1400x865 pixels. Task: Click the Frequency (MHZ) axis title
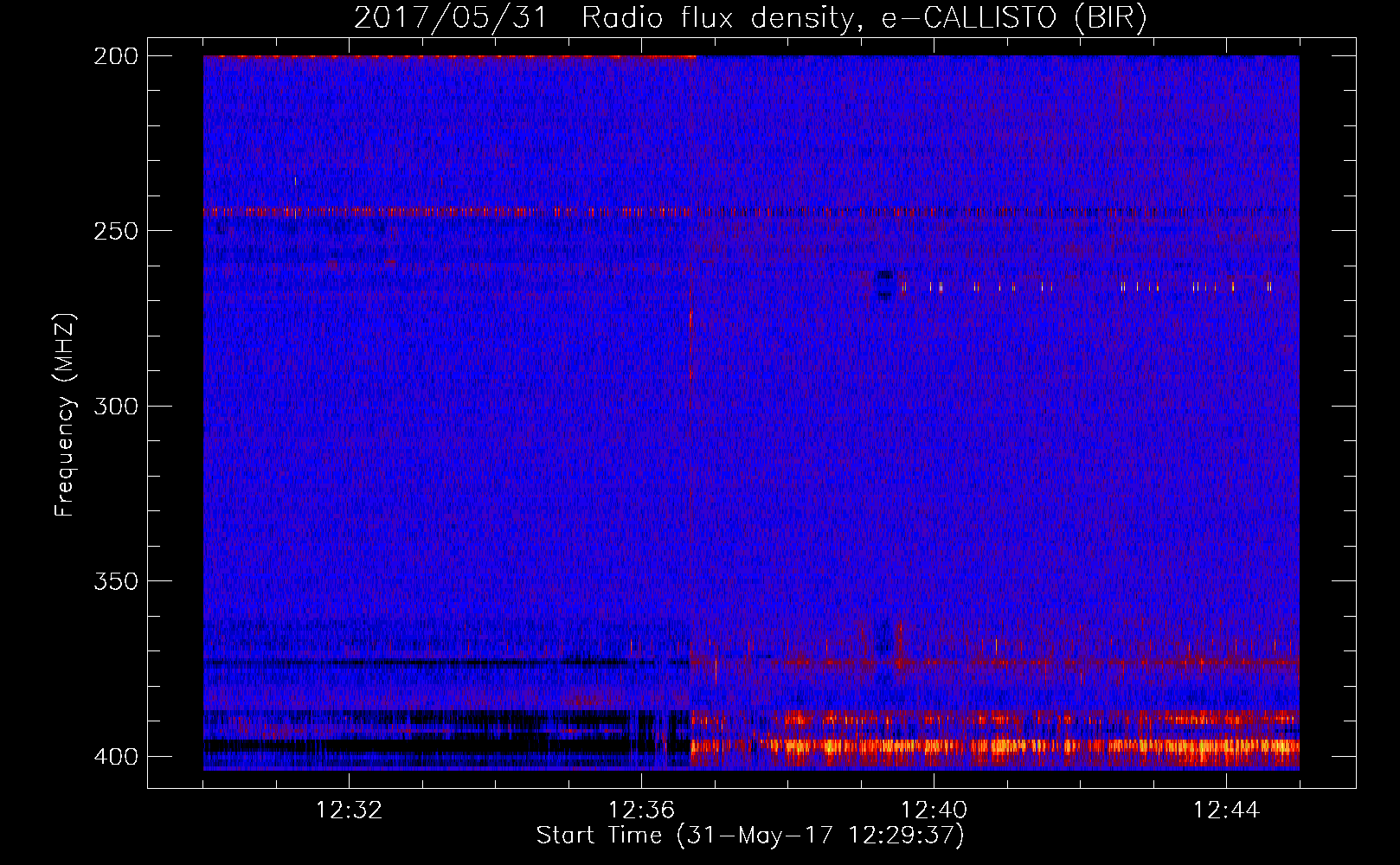coord(65,414)
